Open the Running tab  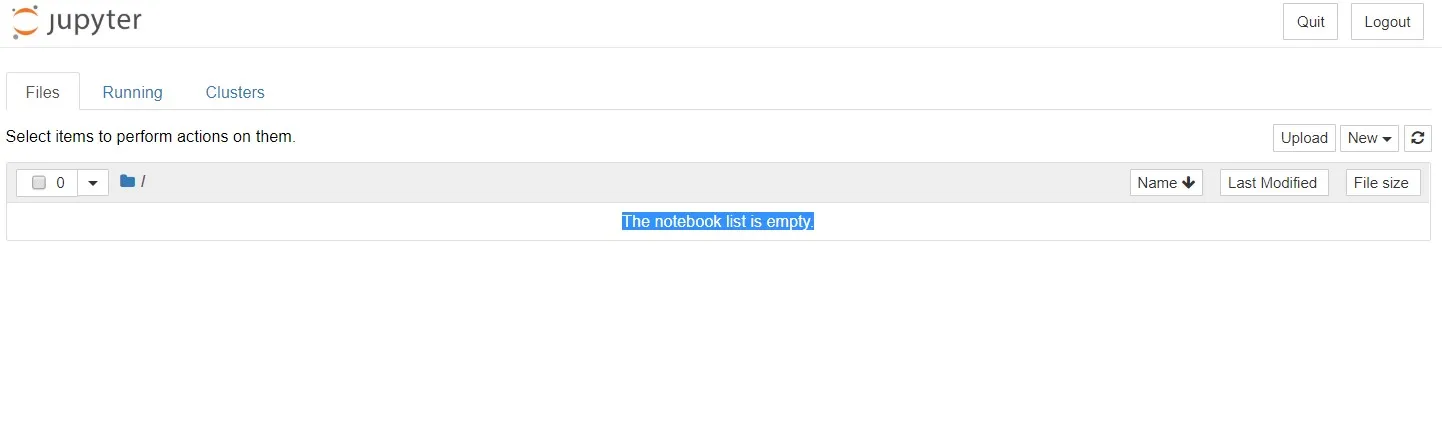(132, 92)
